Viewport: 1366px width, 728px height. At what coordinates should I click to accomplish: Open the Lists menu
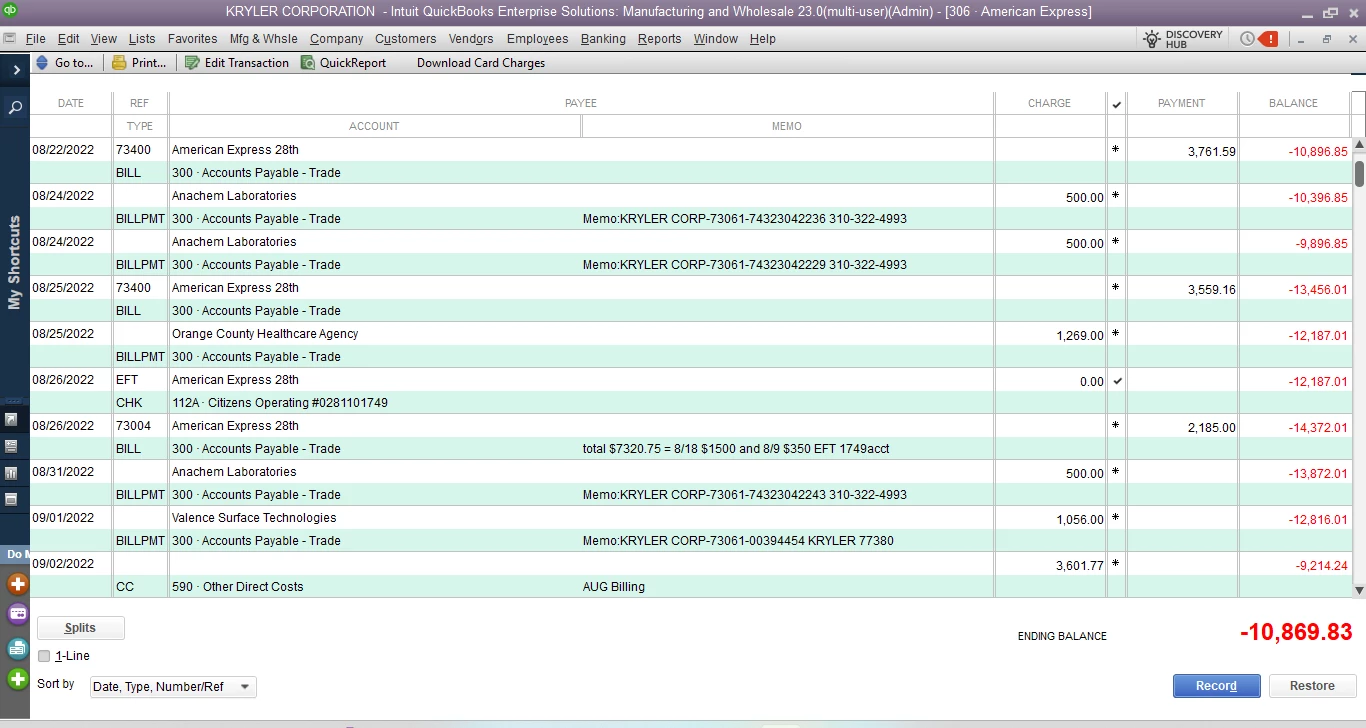pyautogui.click(x=142, y=39)
